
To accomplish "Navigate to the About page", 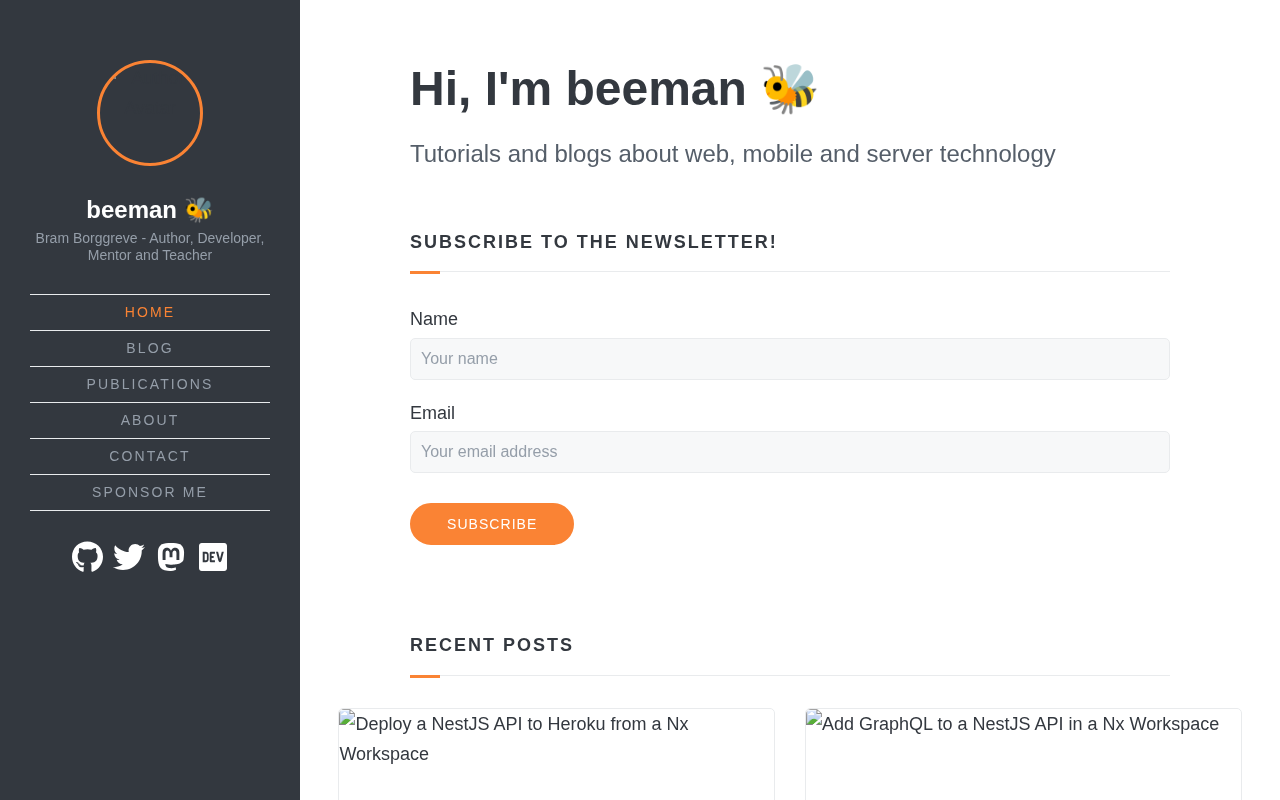I will (150, 420).
